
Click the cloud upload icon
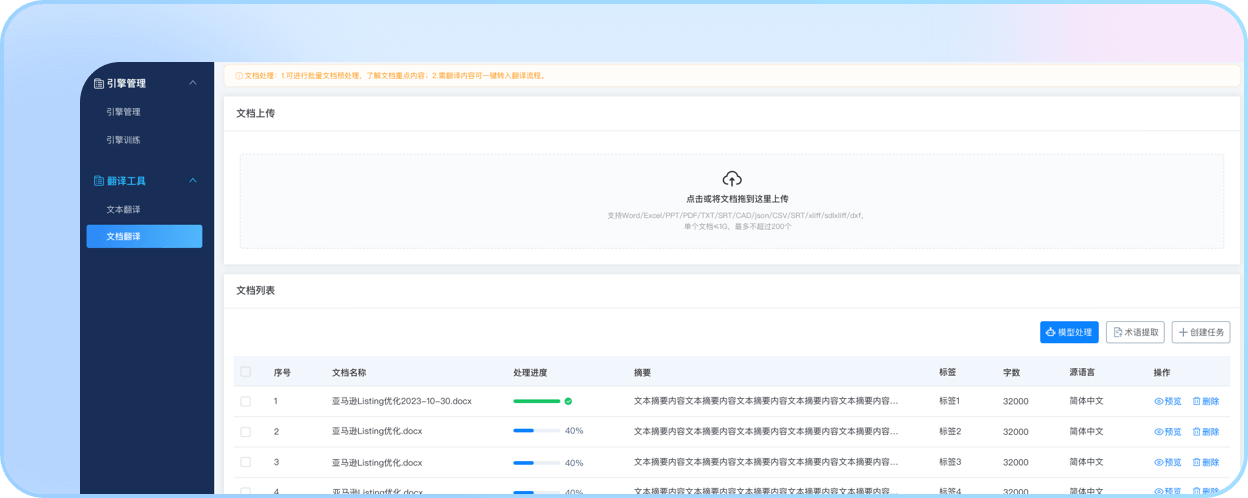point(732,179)
